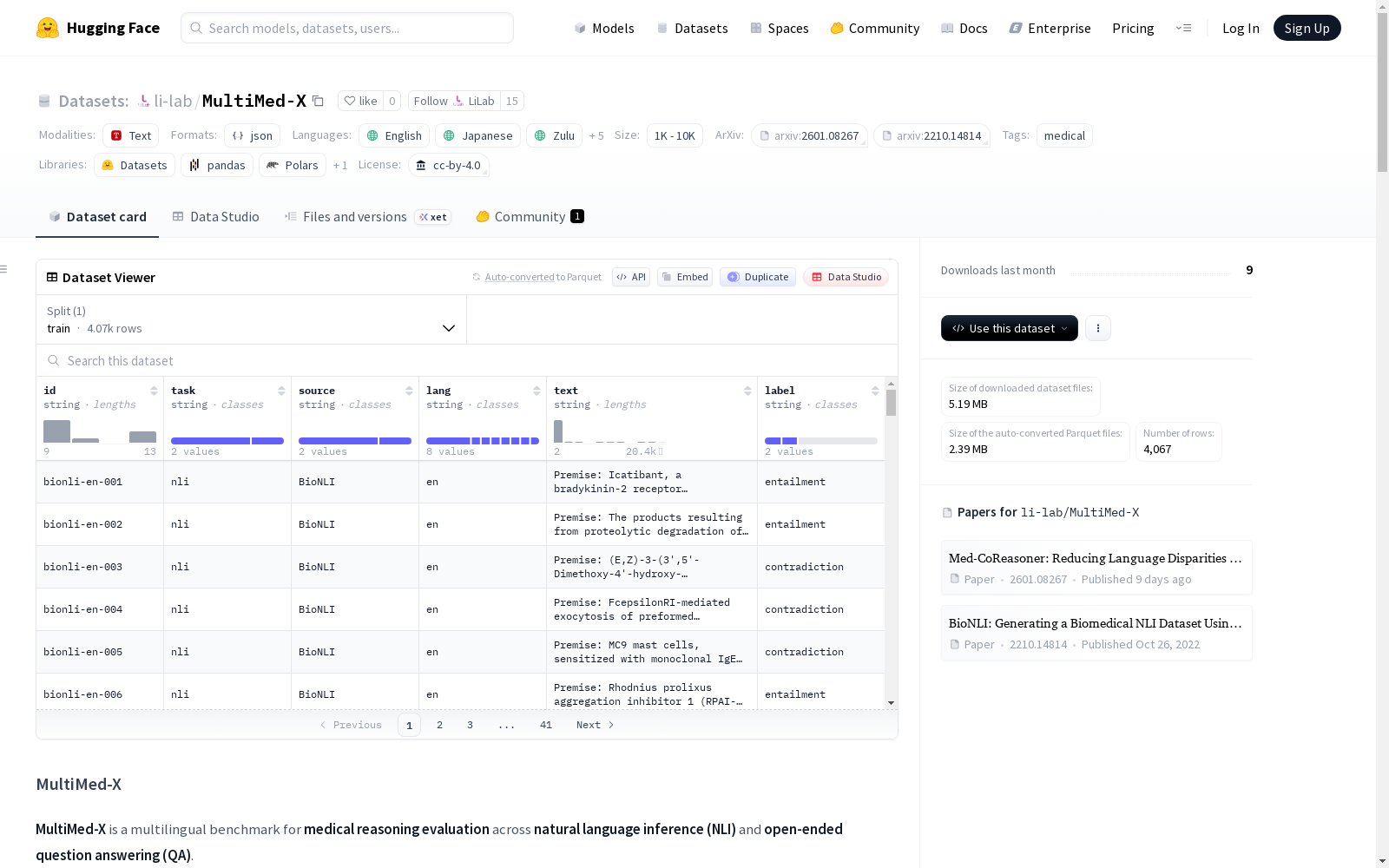Sort by the source column
Viewport: 1389px width, 868px height.
(409, 391)
